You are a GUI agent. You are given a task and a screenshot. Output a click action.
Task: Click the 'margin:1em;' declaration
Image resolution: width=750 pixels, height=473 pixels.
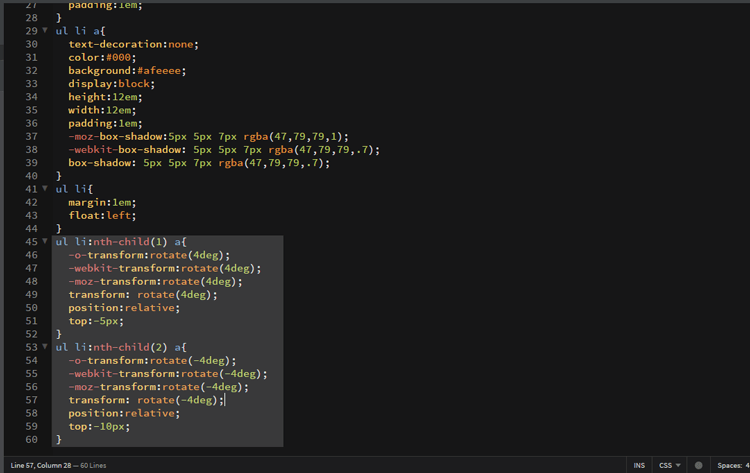(102, 202)
